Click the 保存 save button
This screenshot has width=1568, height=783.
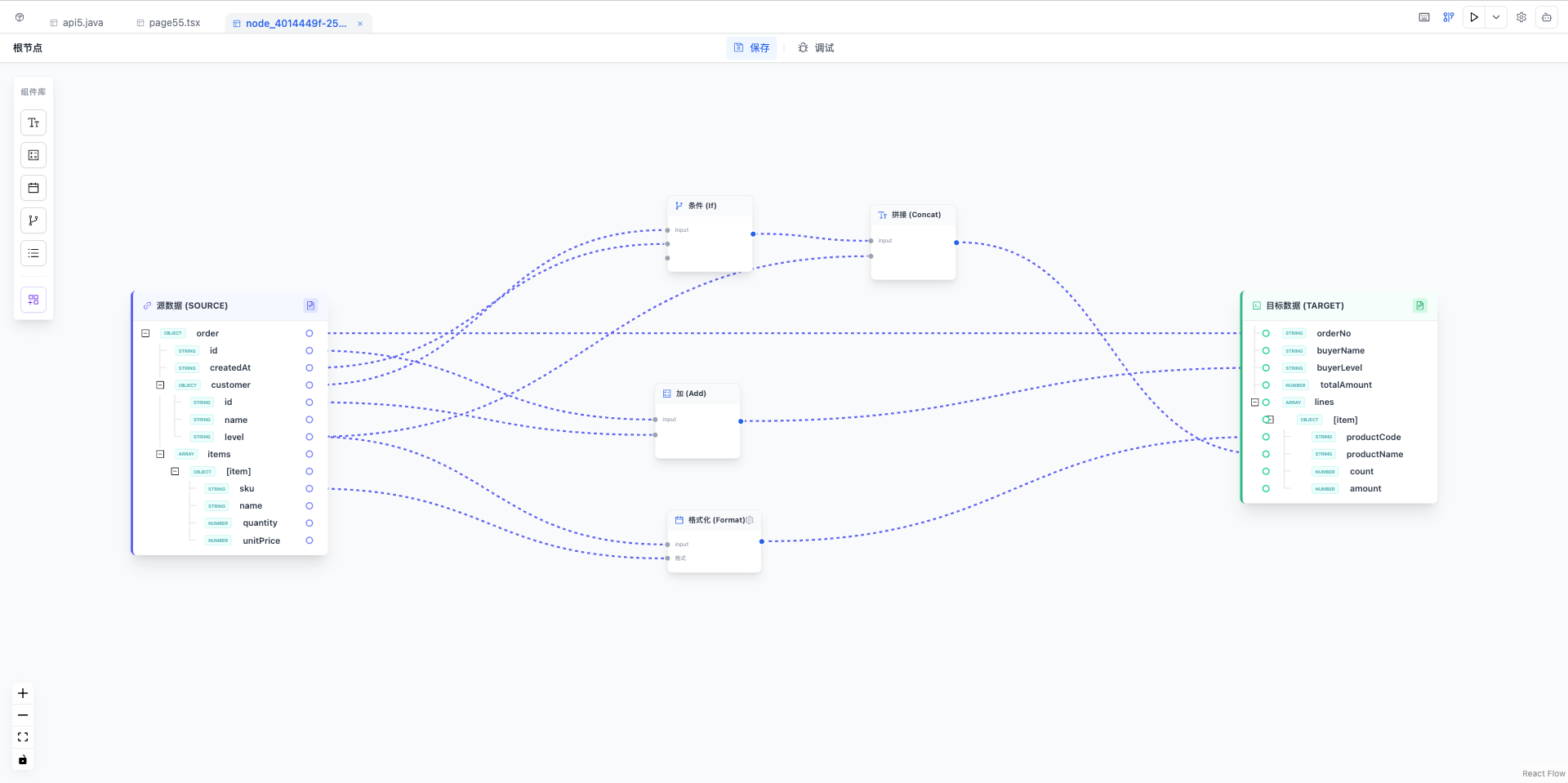[751, 48]
